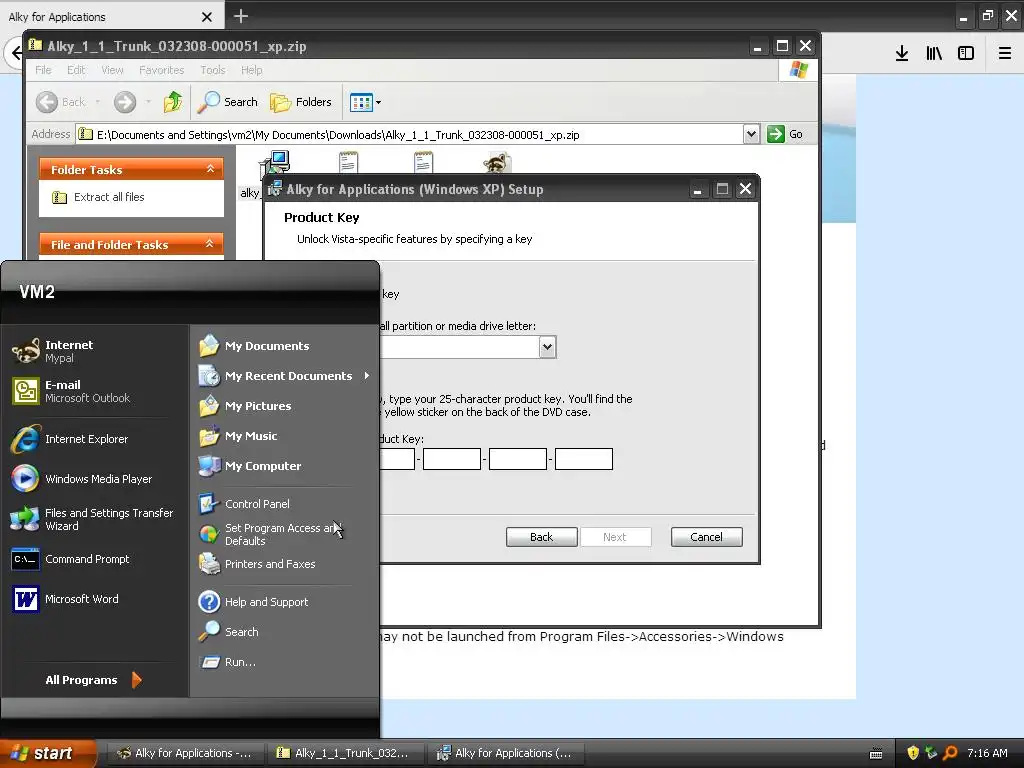The image size is (1024, 768).
Task: Click the Go button
Action: point(785,134)
